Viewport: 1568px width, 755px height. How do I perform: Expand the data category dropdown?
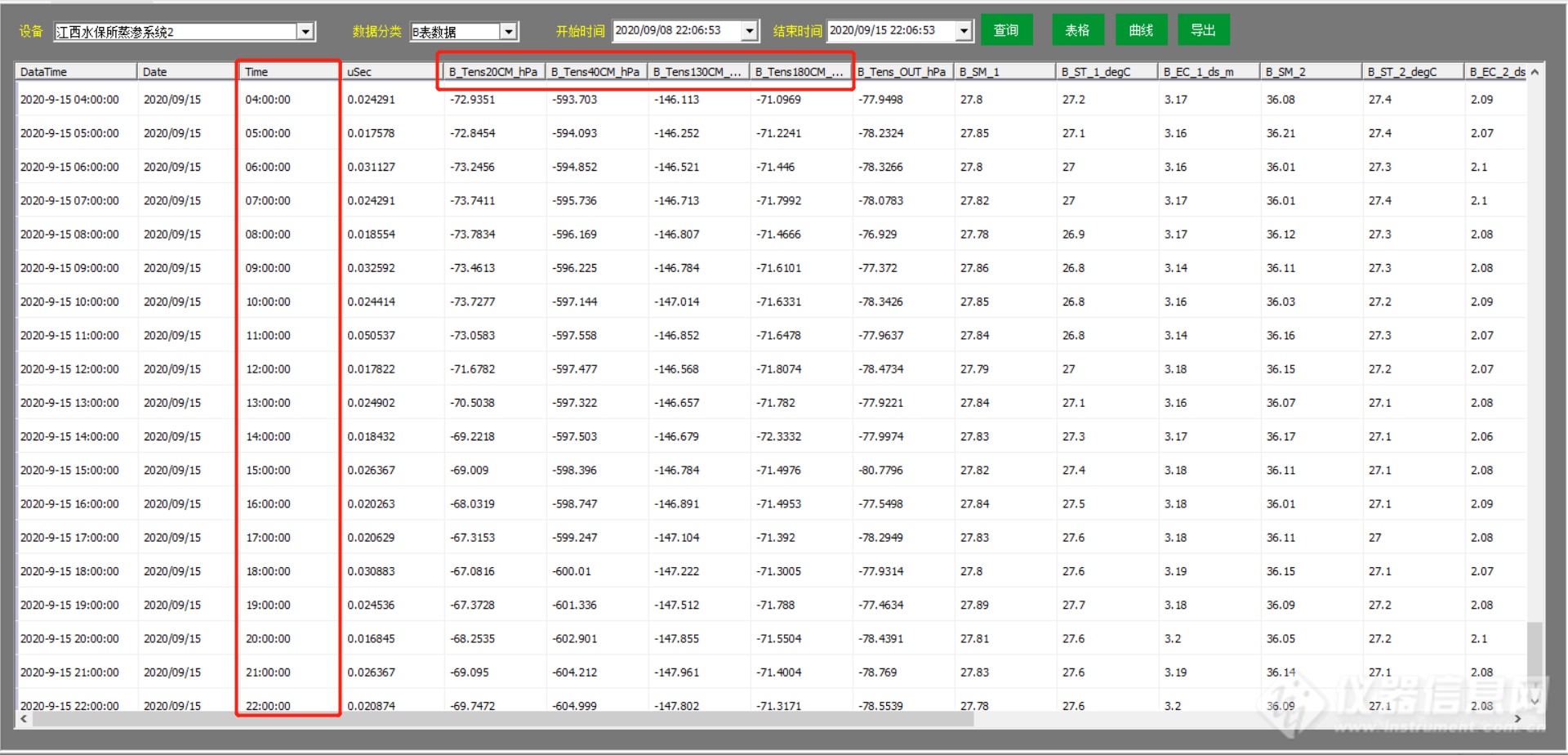509,32
